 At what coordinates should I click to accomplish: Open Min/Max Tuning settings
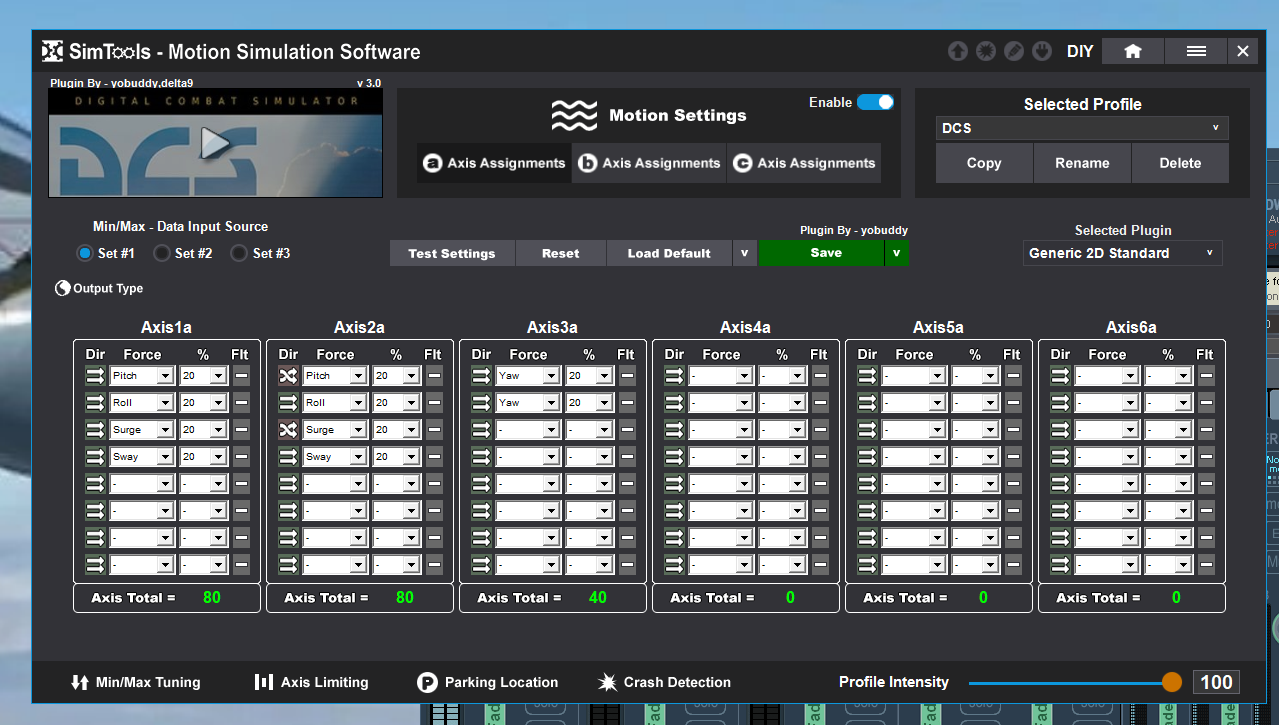135,682
